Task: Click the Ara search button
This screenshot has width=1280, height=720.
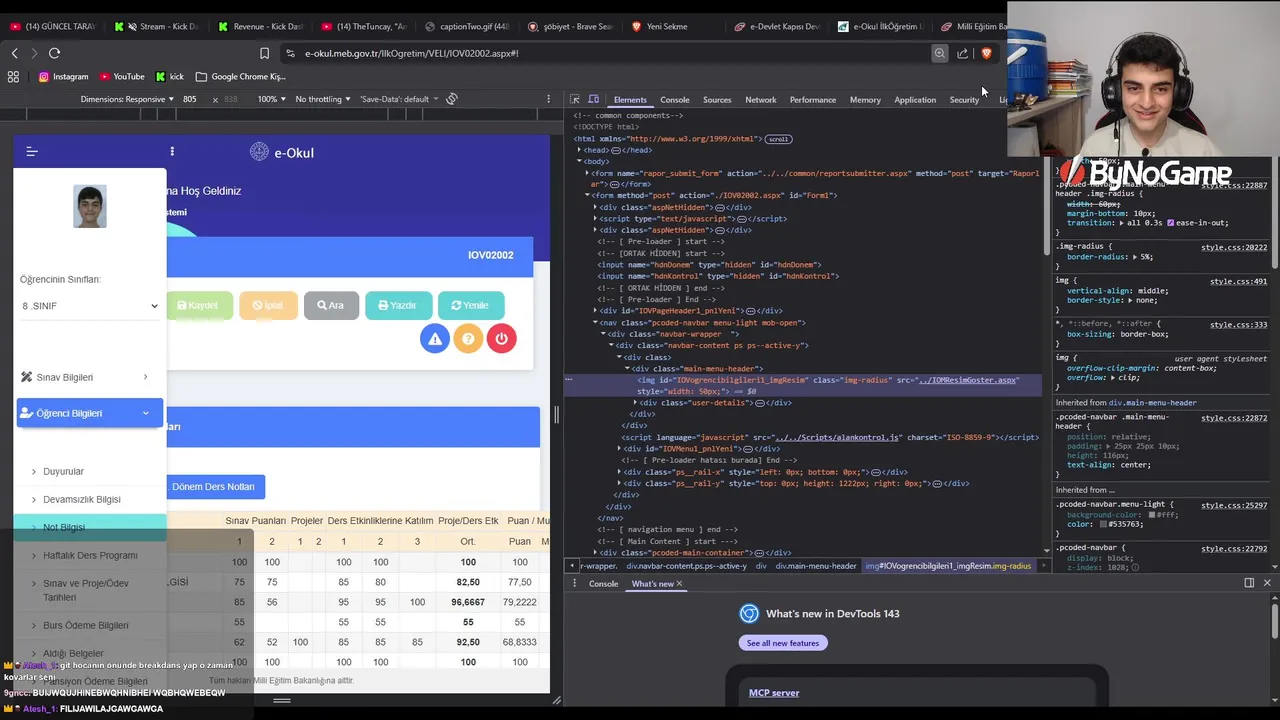Action: [x=331, y=305]
